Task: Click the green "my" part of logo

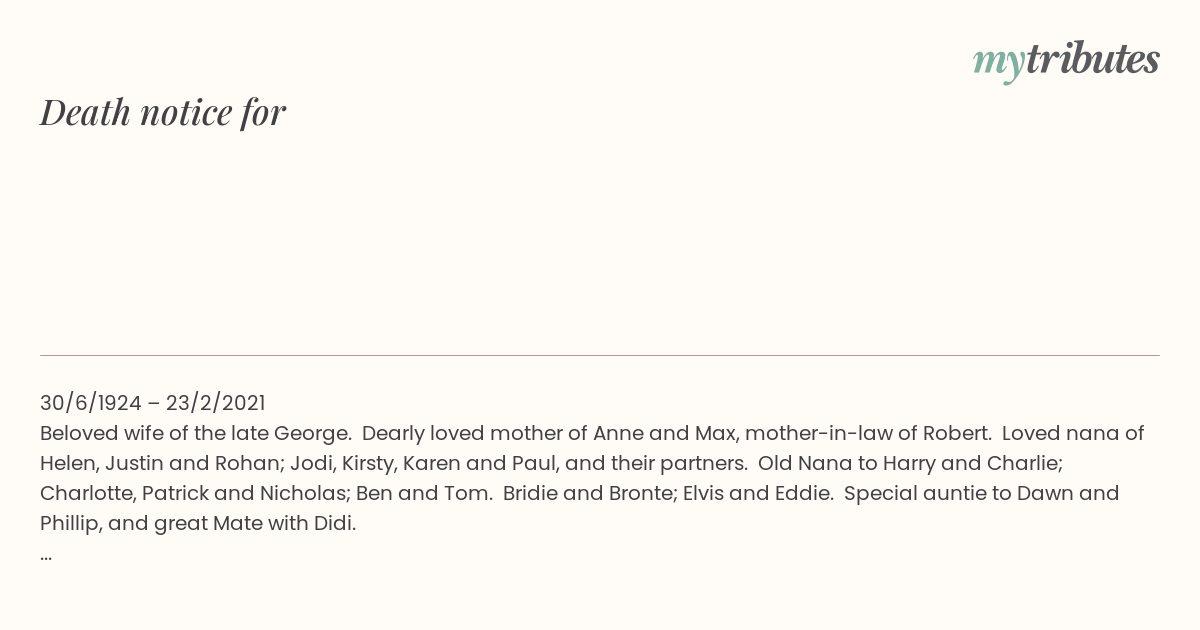Action: click(x=999, y=63)
